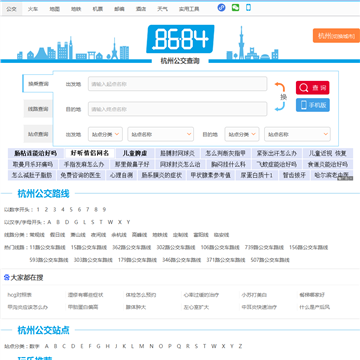Open the 酒店 tab in top navigation
Screen dimensions: 360x360
141,9
